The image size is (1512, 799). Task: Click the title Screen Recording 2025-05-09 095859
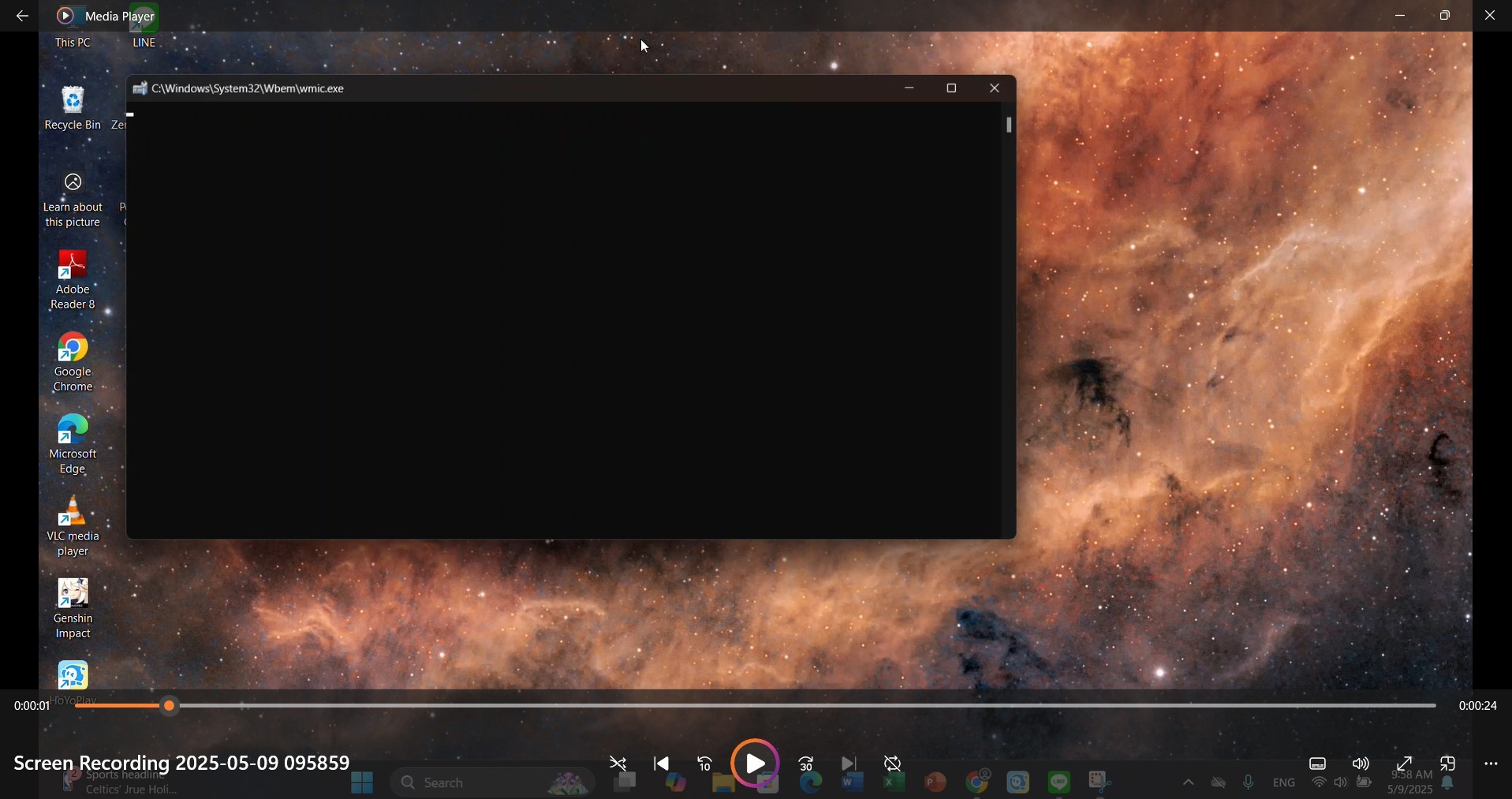pos(182,763)
